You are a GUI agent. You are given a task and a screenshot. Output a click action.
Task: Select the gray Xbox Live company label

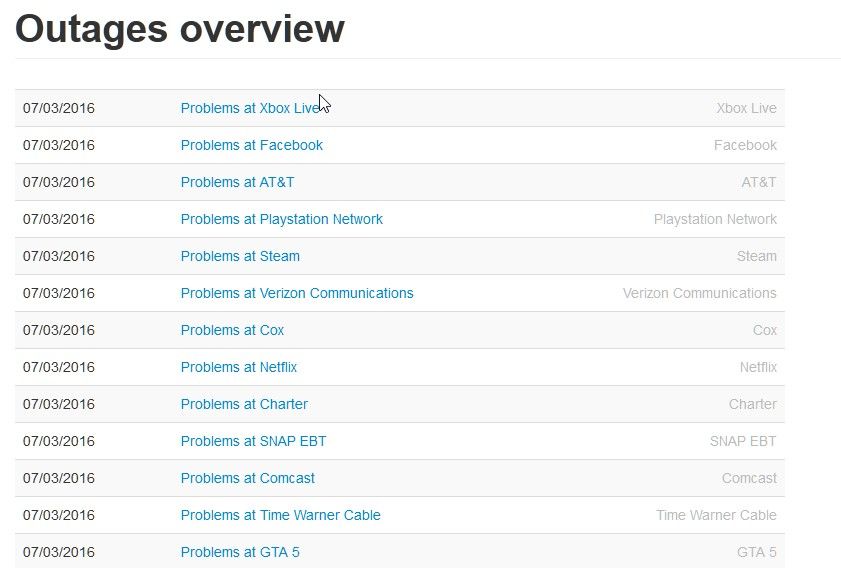[747, 108]
